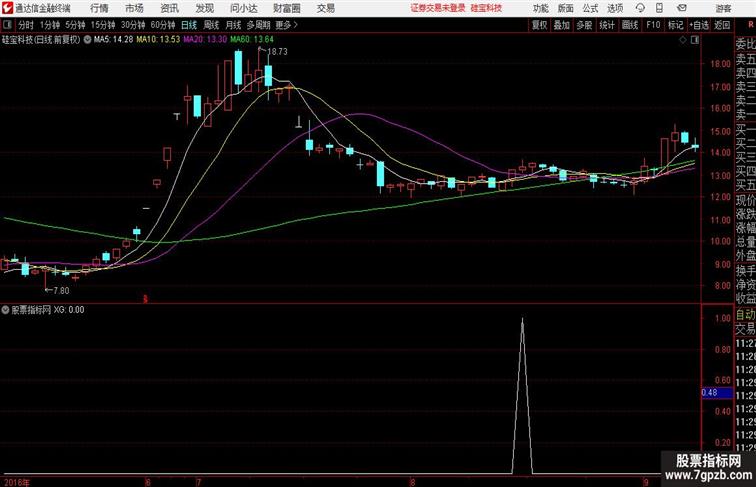This screenshot has width=756, height=487.
Task: Click the 叠加 overlay button
Action: point(562,25)
